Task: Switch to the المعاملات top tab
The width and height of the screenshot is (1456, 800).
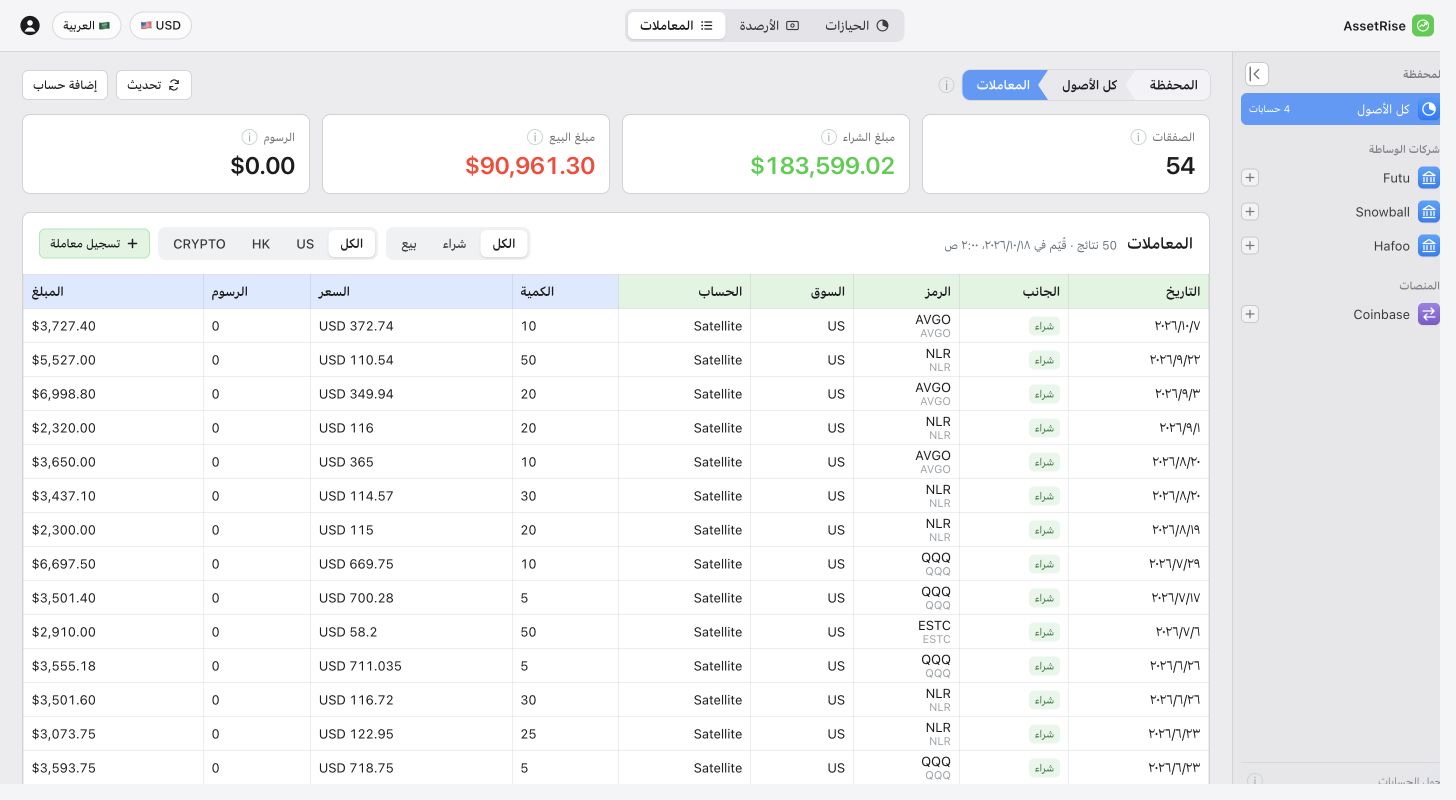Action: coord(677,26)
